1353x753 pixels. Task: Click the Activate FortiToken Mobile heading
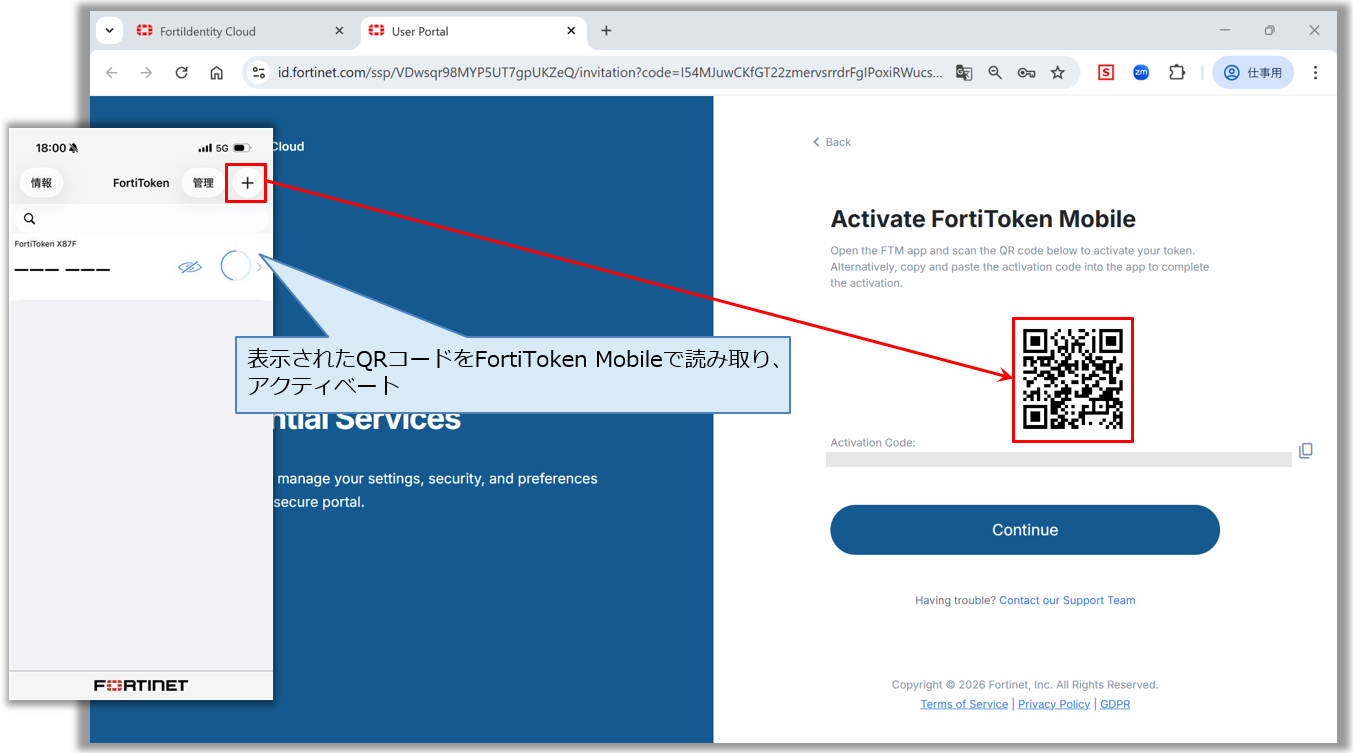(983, 219)
